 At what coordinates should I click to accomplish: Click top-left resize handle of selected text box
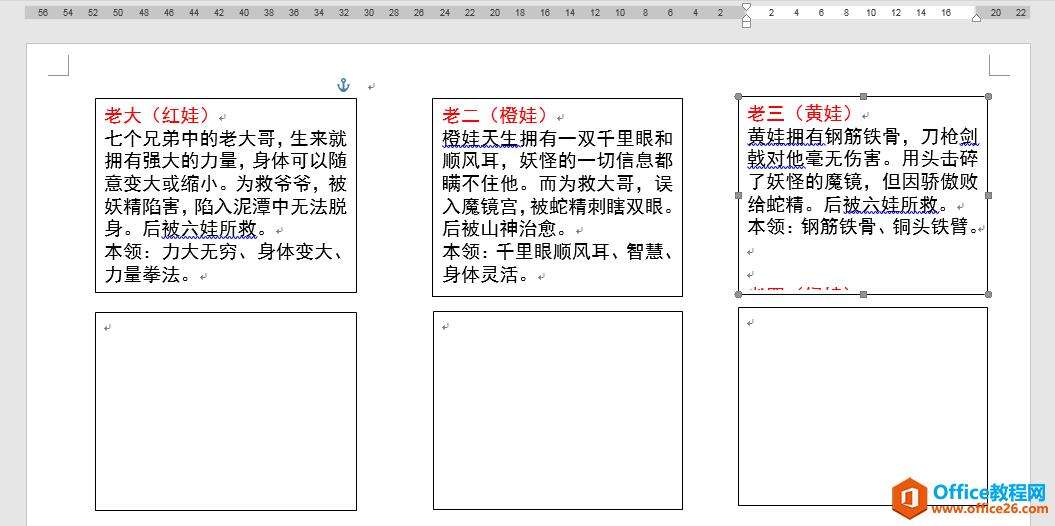739,97
